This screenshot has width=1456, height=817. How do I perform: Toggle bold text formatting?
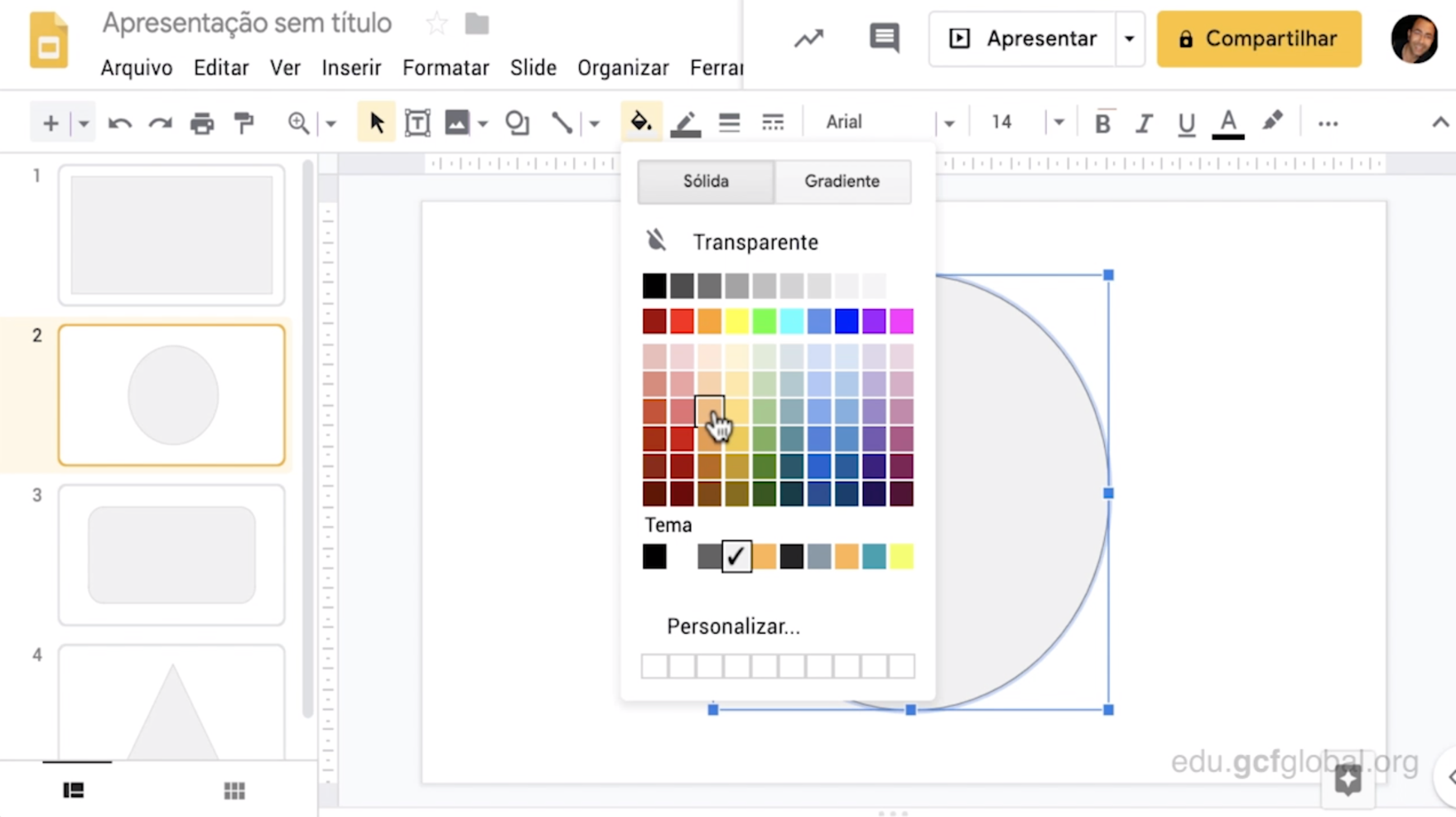pyautogui.click(x=1102, y=123)
